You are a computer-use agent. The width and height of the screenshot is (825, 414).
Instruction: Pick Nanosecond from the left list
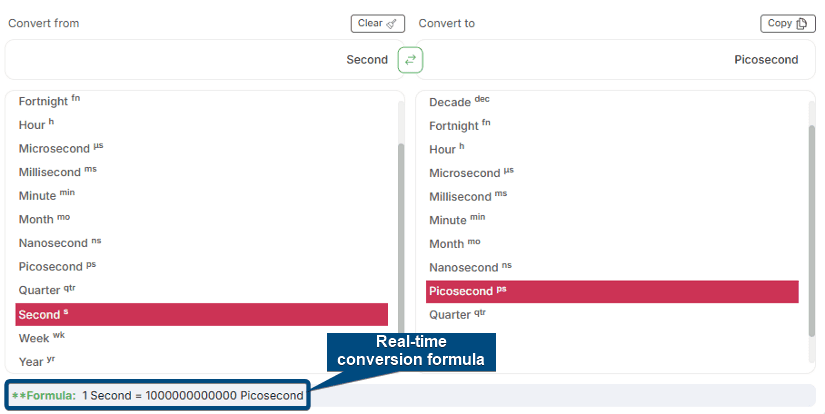[53, 243]
